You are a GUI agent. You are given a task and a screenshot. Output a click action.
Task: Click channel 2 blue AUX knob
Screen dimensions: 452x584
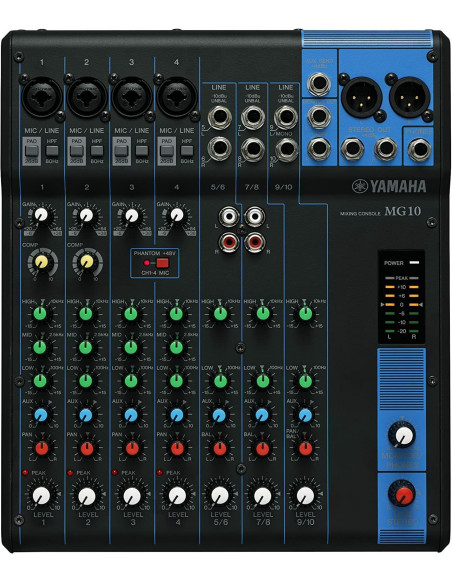click(86, 415)
